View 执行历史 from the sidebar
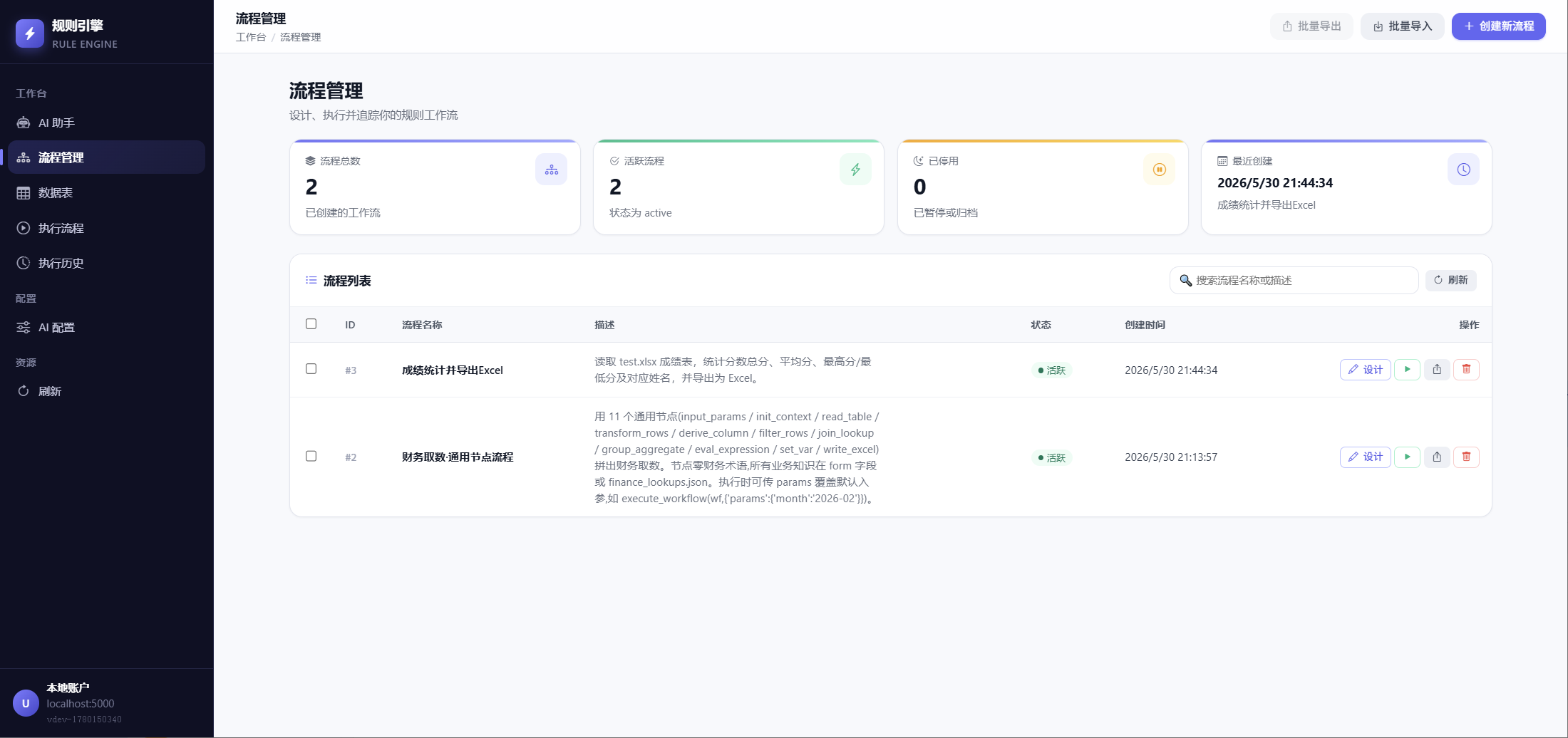 tap(107, 263)
